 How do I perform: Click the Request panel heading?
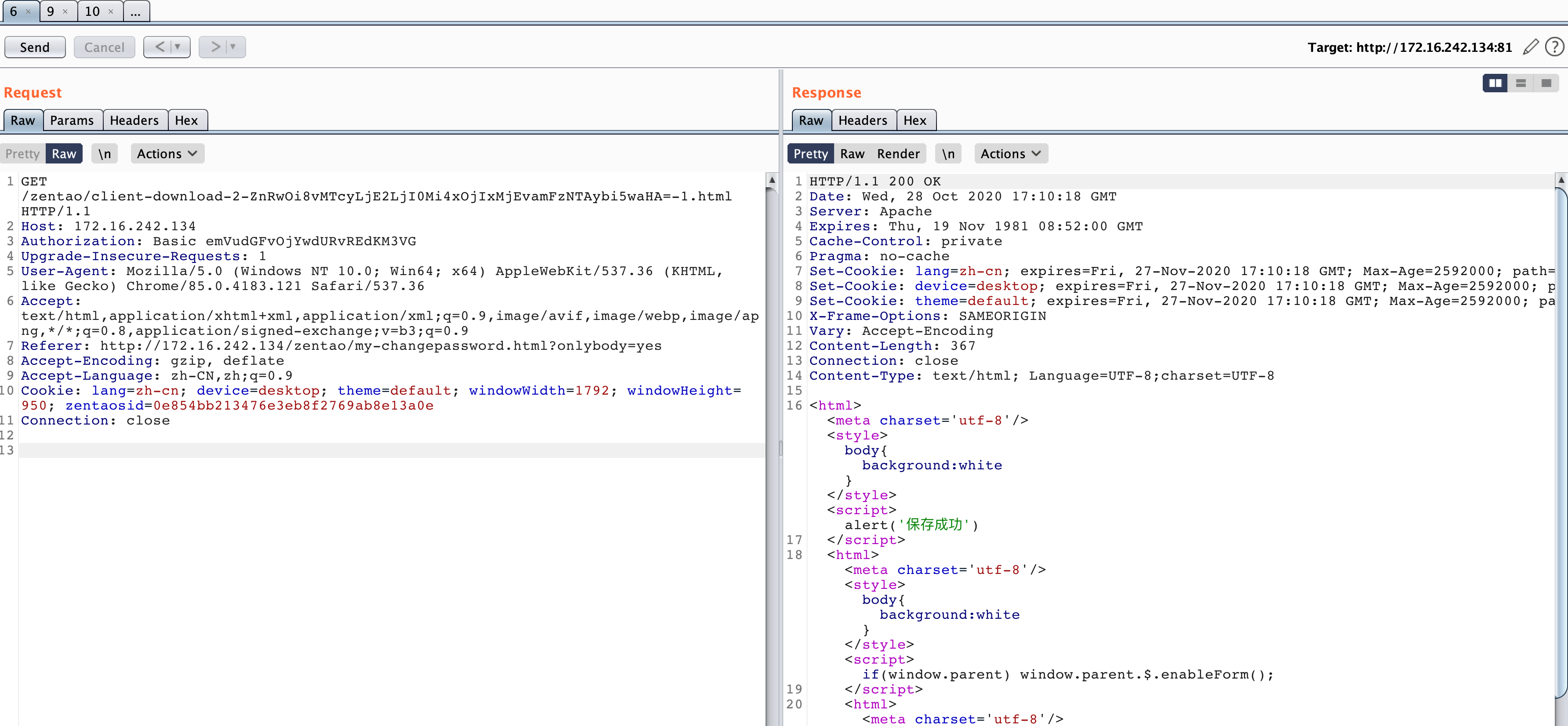point(33,92)
